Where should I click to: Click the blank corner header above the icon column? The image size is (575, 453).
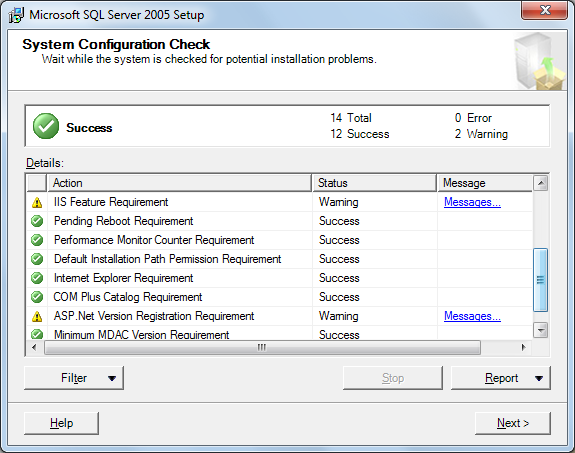coord(37,183)
